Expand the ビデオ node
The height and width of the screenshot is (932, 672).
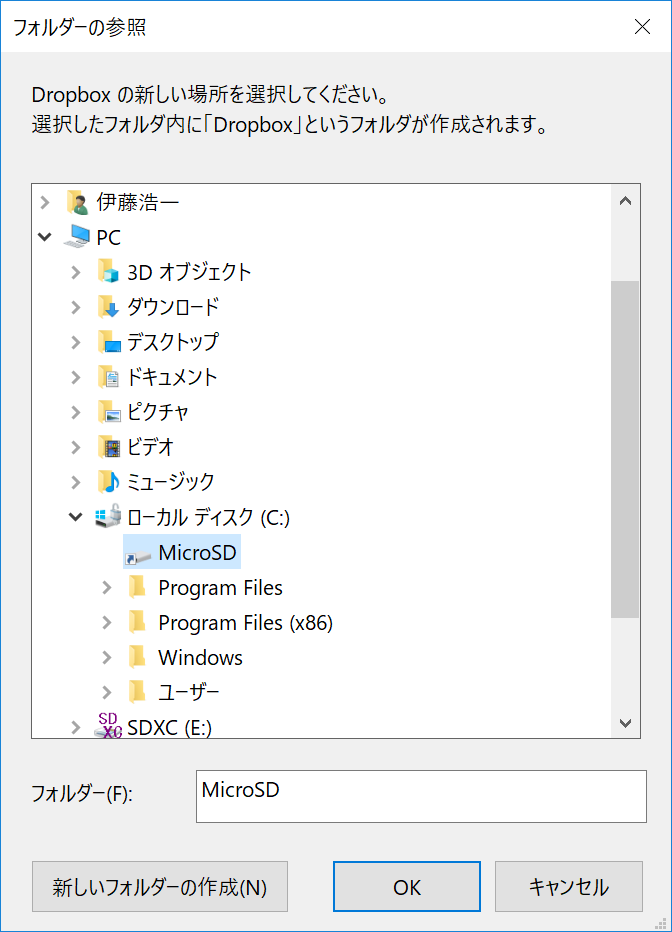tap(75, 447)
